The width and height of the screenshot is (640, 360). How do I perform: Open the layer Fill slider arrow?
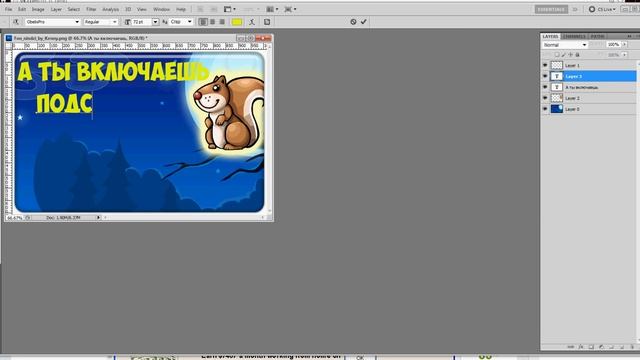pos(624,55)
